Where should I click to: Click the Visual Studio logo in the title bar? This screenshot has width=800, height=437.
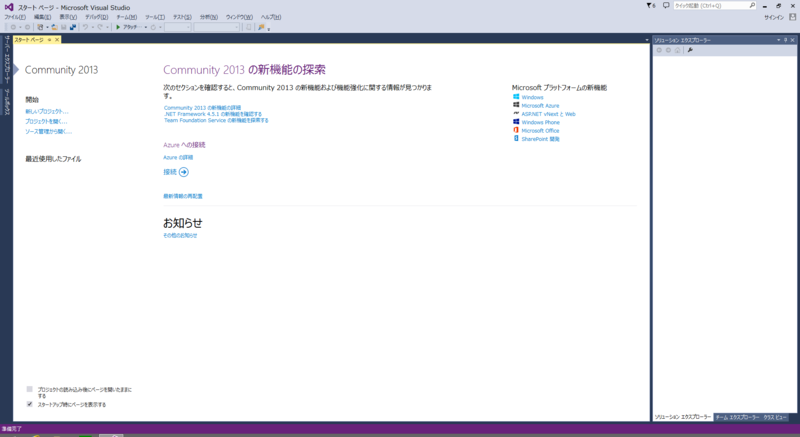tap(9, 7)
